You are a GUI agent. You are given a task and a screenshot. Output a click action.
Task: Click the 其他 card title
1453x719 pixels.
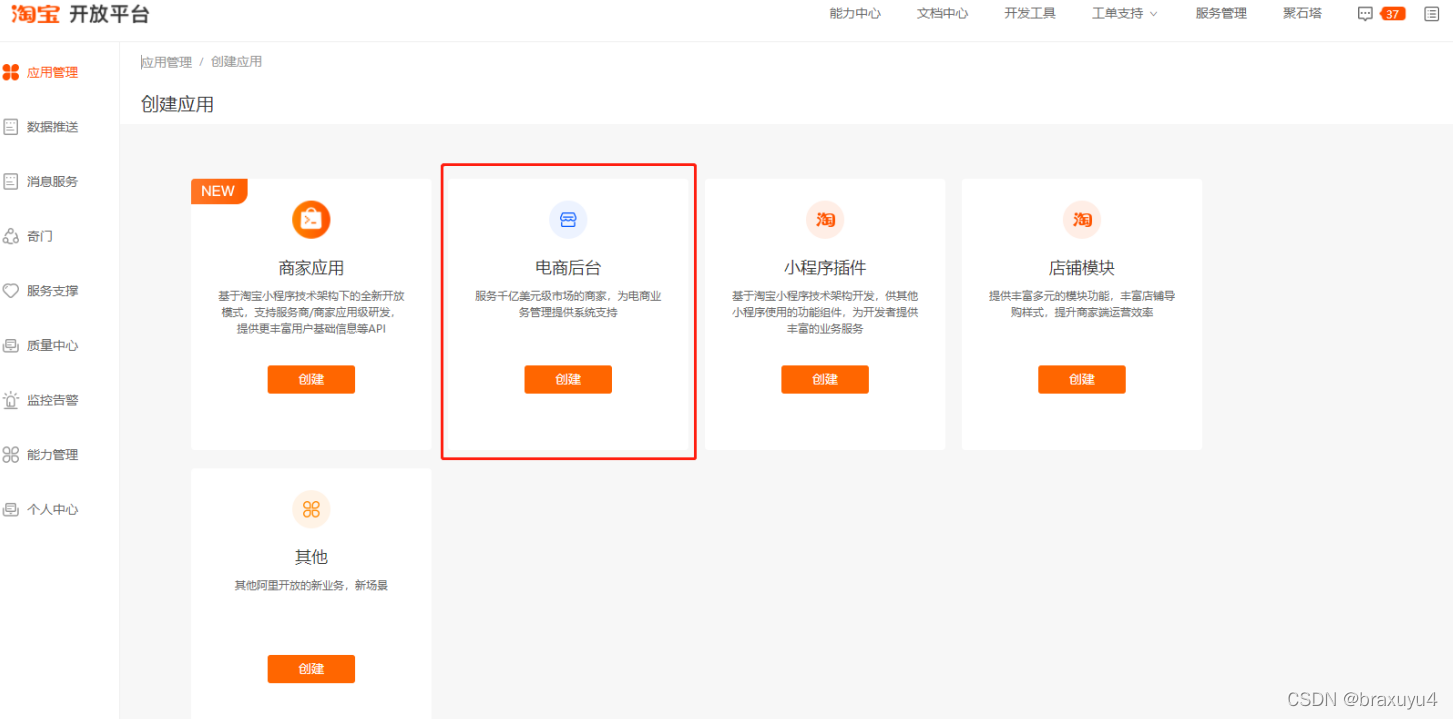[x=311, y=557]
